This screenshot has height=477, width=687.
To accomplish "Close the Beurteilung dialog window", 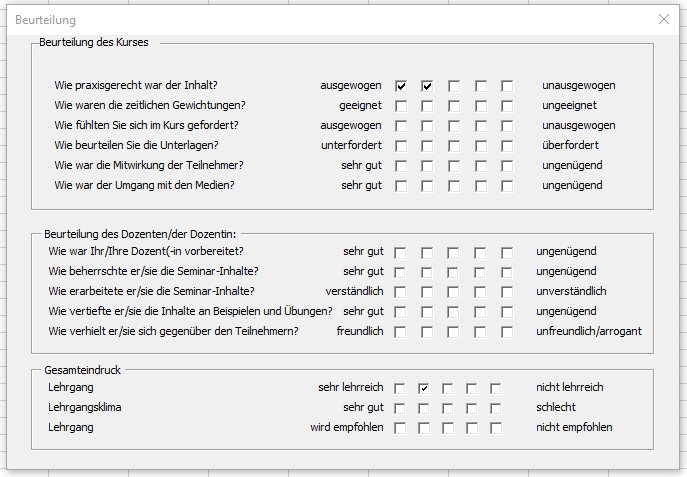I will (x=664, y=19).
